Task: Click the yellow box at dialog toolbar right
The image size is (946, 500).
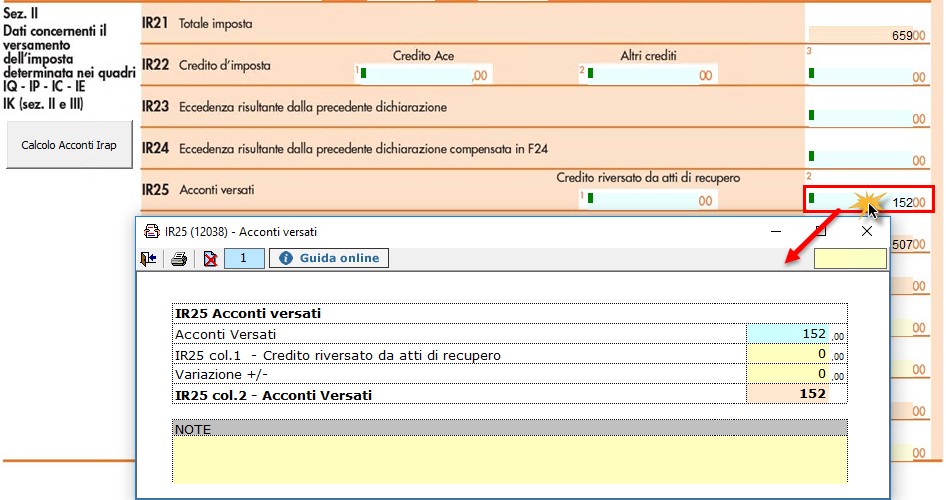Action: coord(850,259)
